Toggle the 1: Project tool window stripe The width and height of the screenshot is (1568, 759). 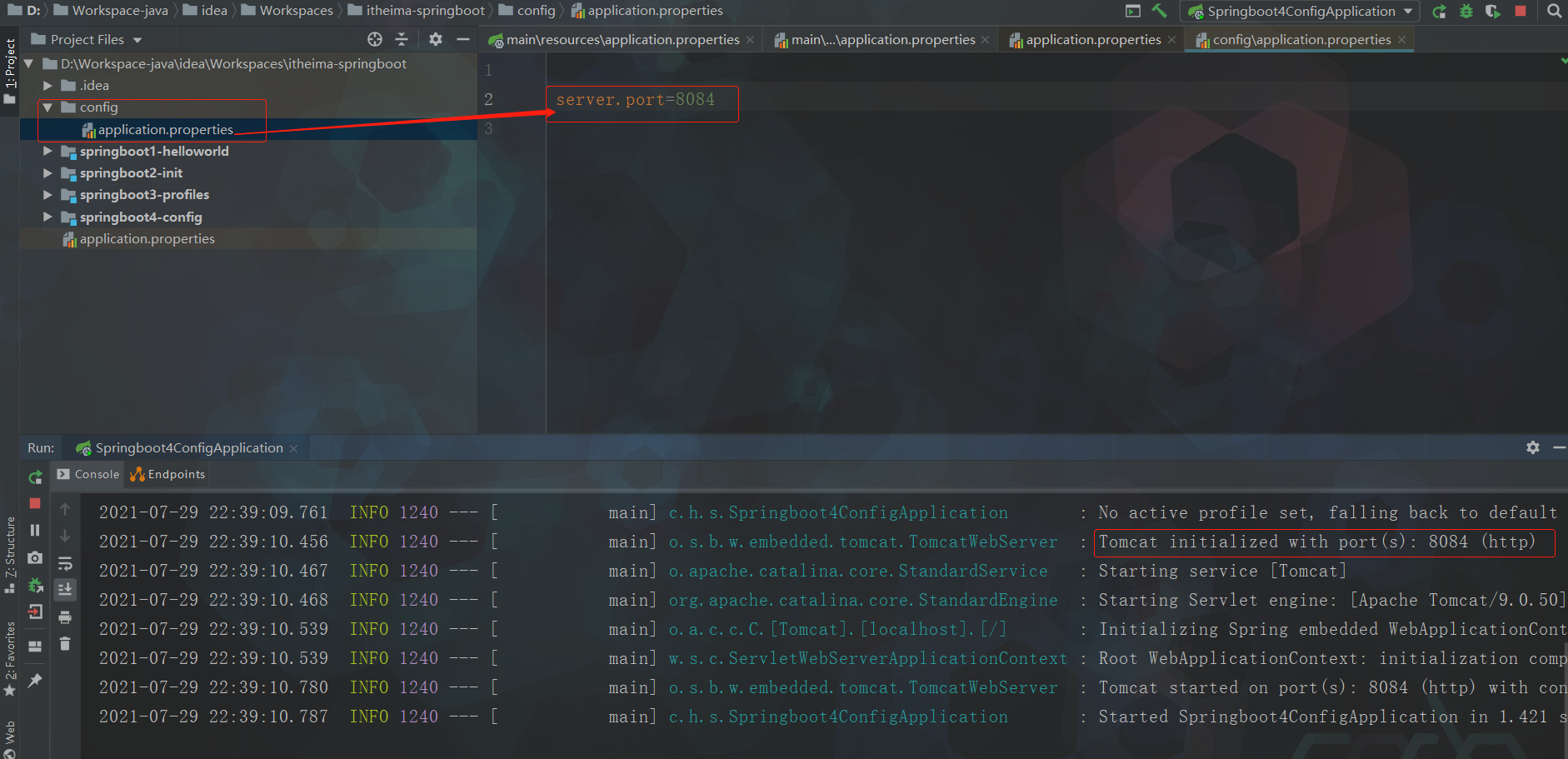[10, 71]
